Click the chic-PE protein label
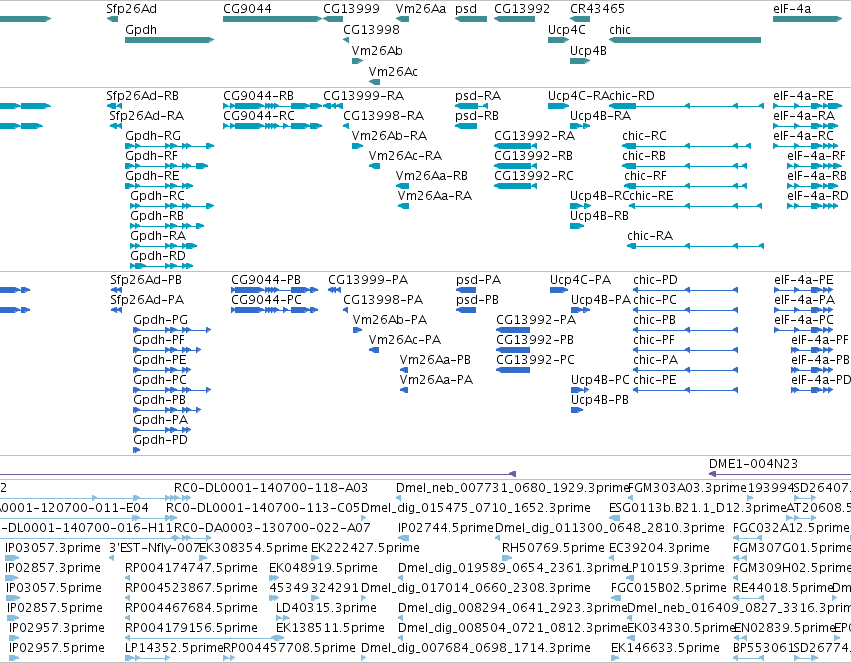 click(655, 380)
